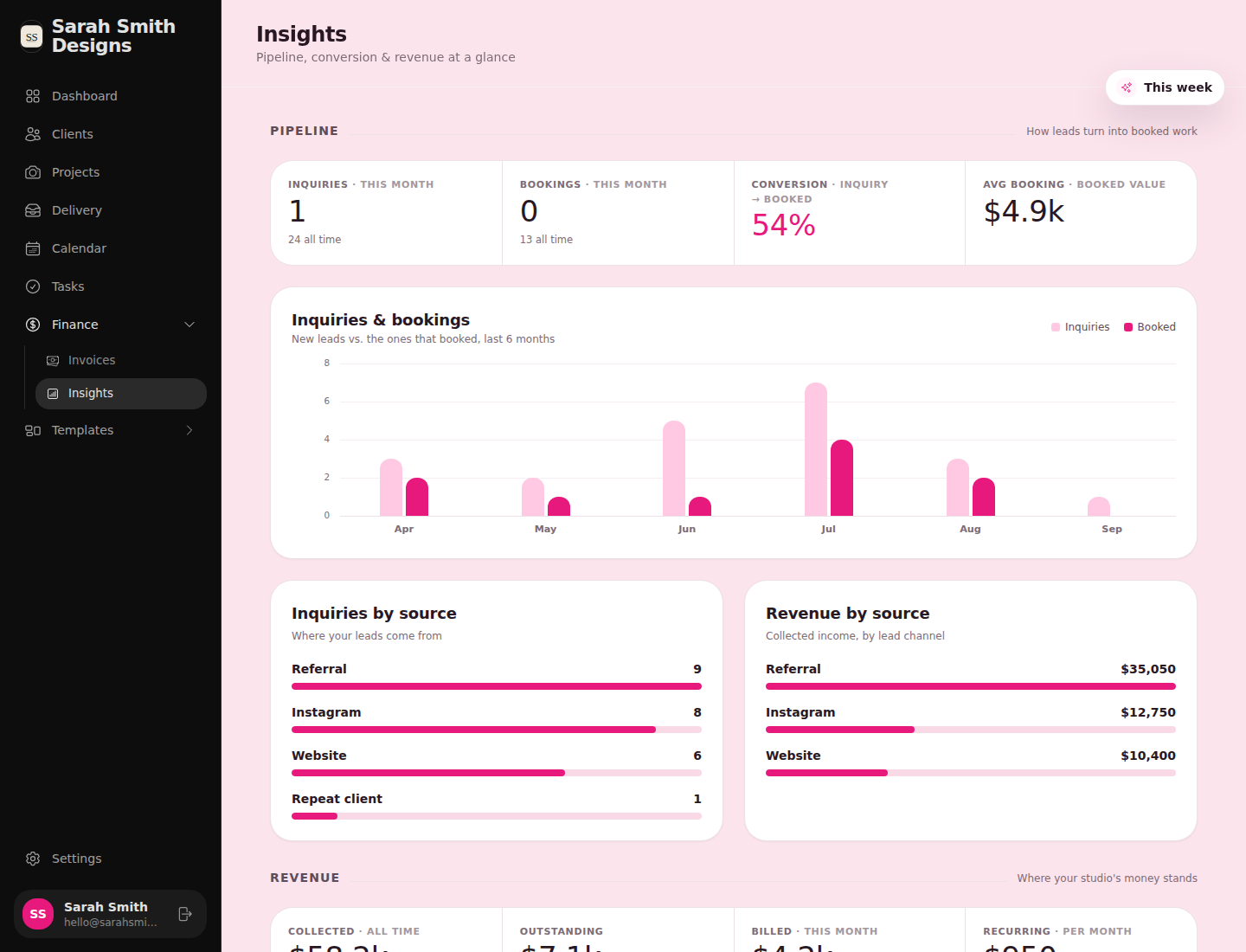Viewport: 1246px width, 952px height.
Task: Click the Insights chart icon
Action: (x=53, y=393)
